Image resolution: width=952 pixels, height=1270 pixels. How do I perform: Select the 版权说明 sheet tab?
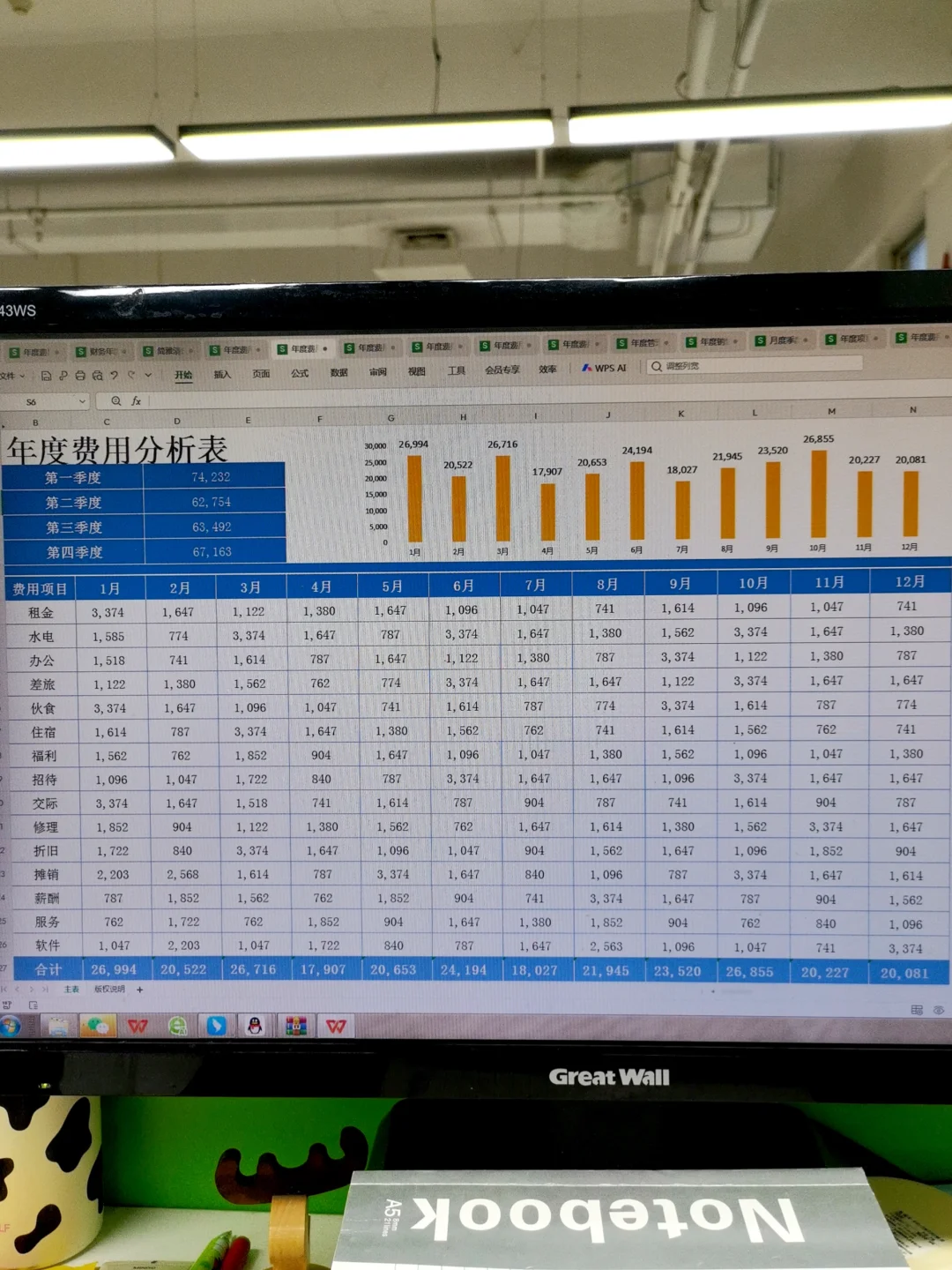point(109,990)
